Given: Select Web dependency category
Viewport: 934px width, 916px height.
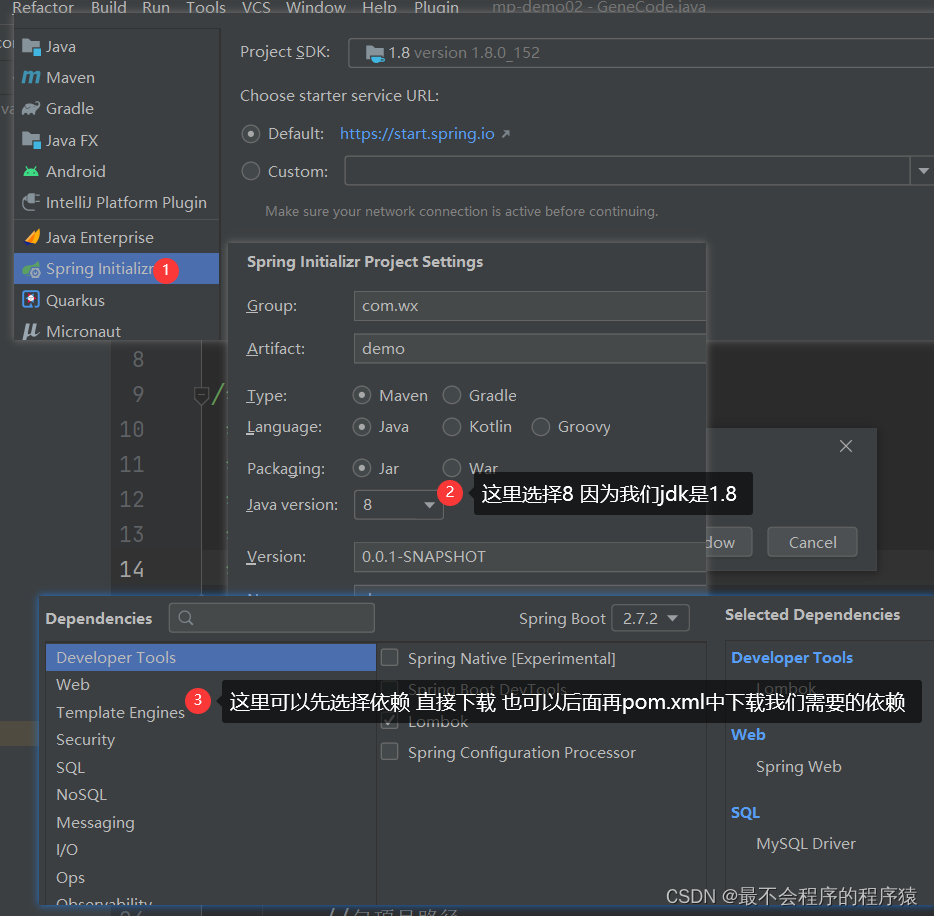Looking at the screenshot, I should click(73, 685).
